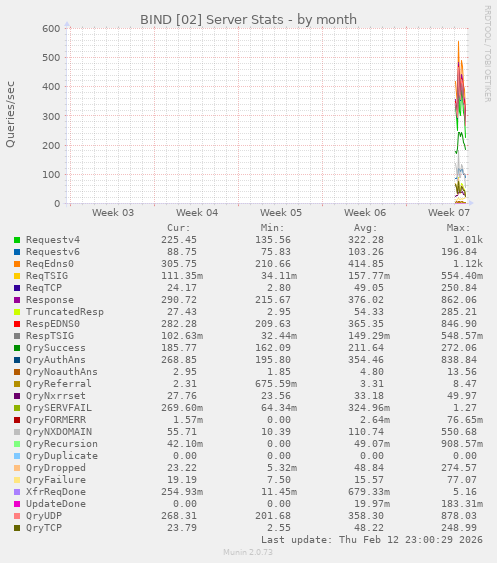497x563 pixels.
Task: Click the ReqEdns0 max value 1.12k
Action: [x=468, y=264]
